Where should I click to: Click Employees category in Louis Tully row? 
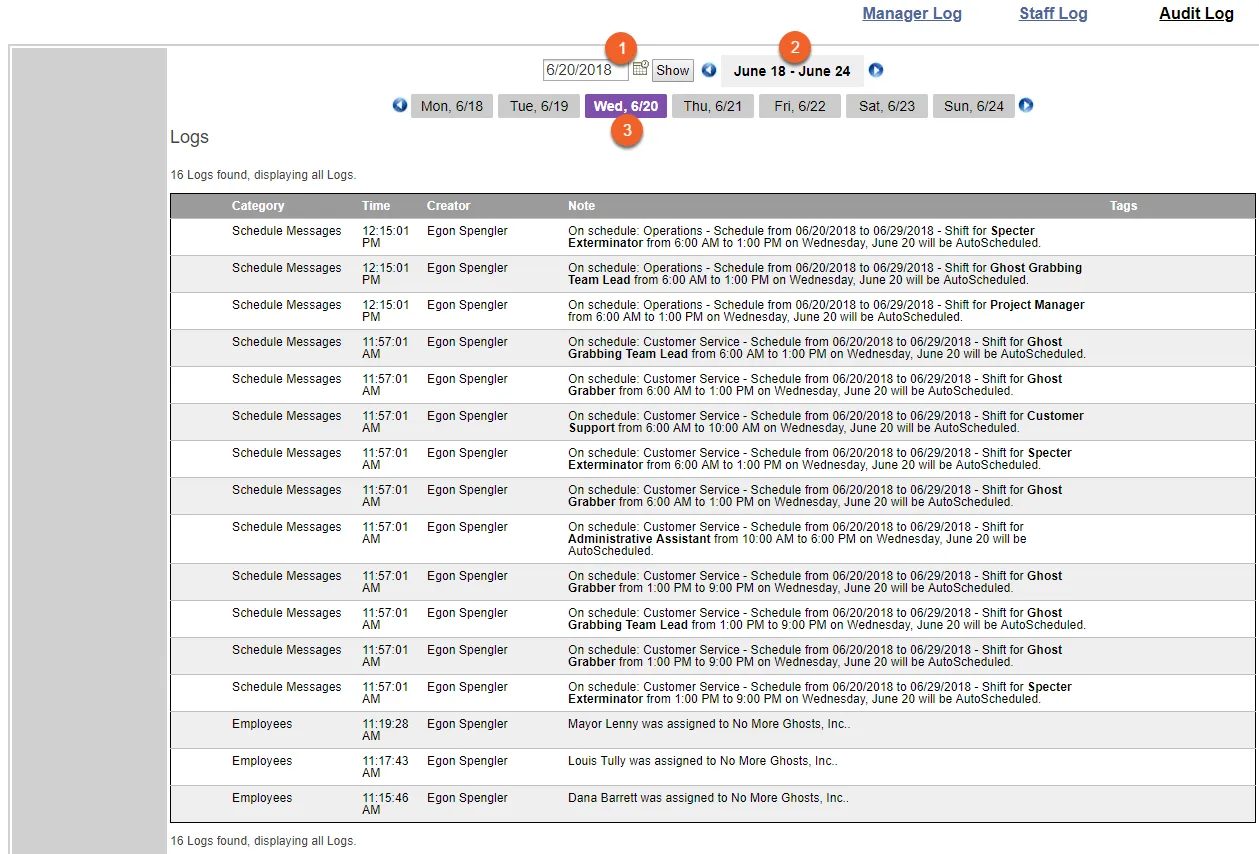point(262,761)
